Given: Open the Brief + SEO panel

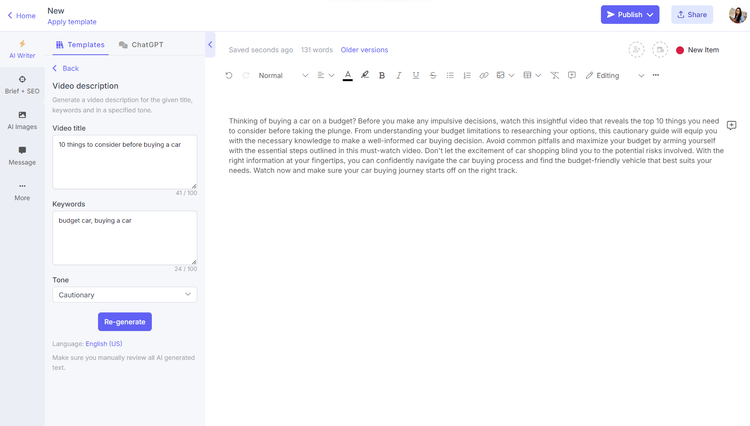Looking at the screenshot, I should 22,85.
